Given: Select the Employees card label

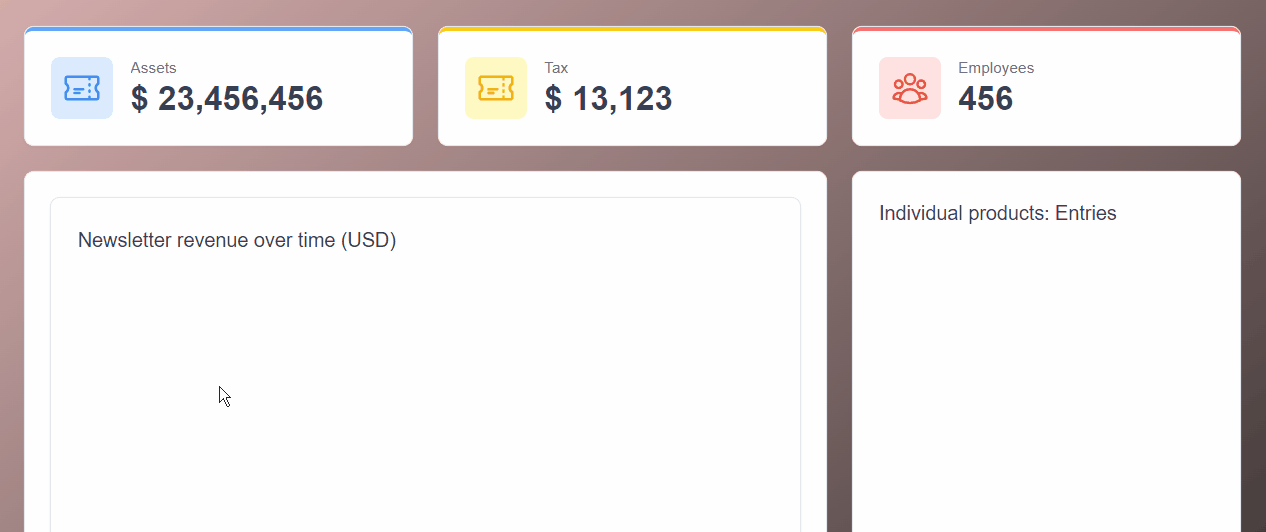Looking at the screenshot, I should pyautogui.click(x=996, y=68).
